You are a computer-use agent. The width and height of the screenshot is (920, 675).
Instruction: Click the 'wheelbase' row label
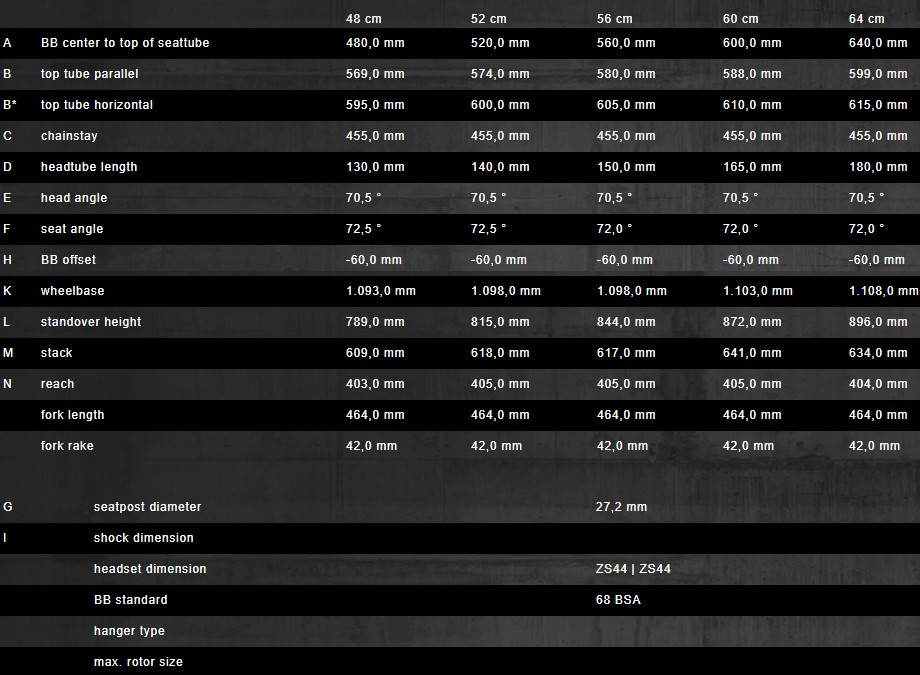pos(72,291)
